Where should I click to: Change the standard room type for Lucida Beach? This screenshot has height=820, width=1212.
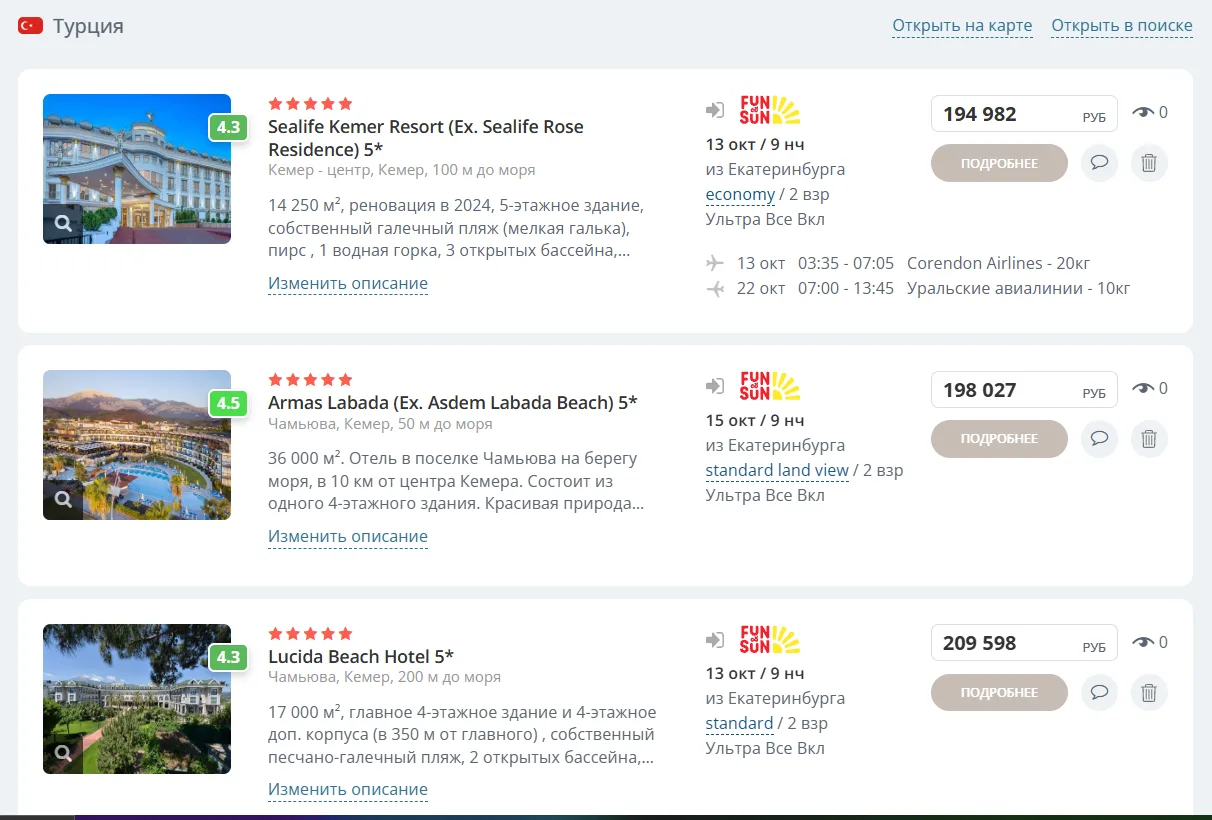739,723
